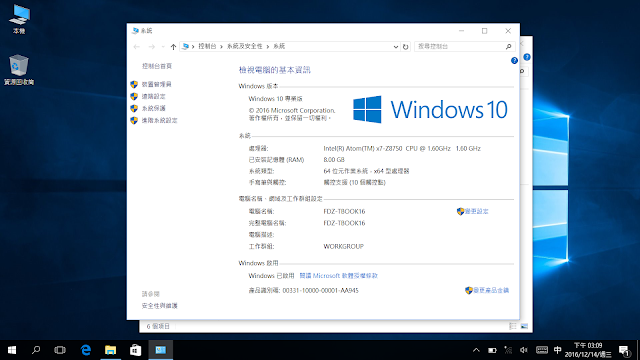
Task: Open Help with the blue question icon
Action: [x=514, y=60]
